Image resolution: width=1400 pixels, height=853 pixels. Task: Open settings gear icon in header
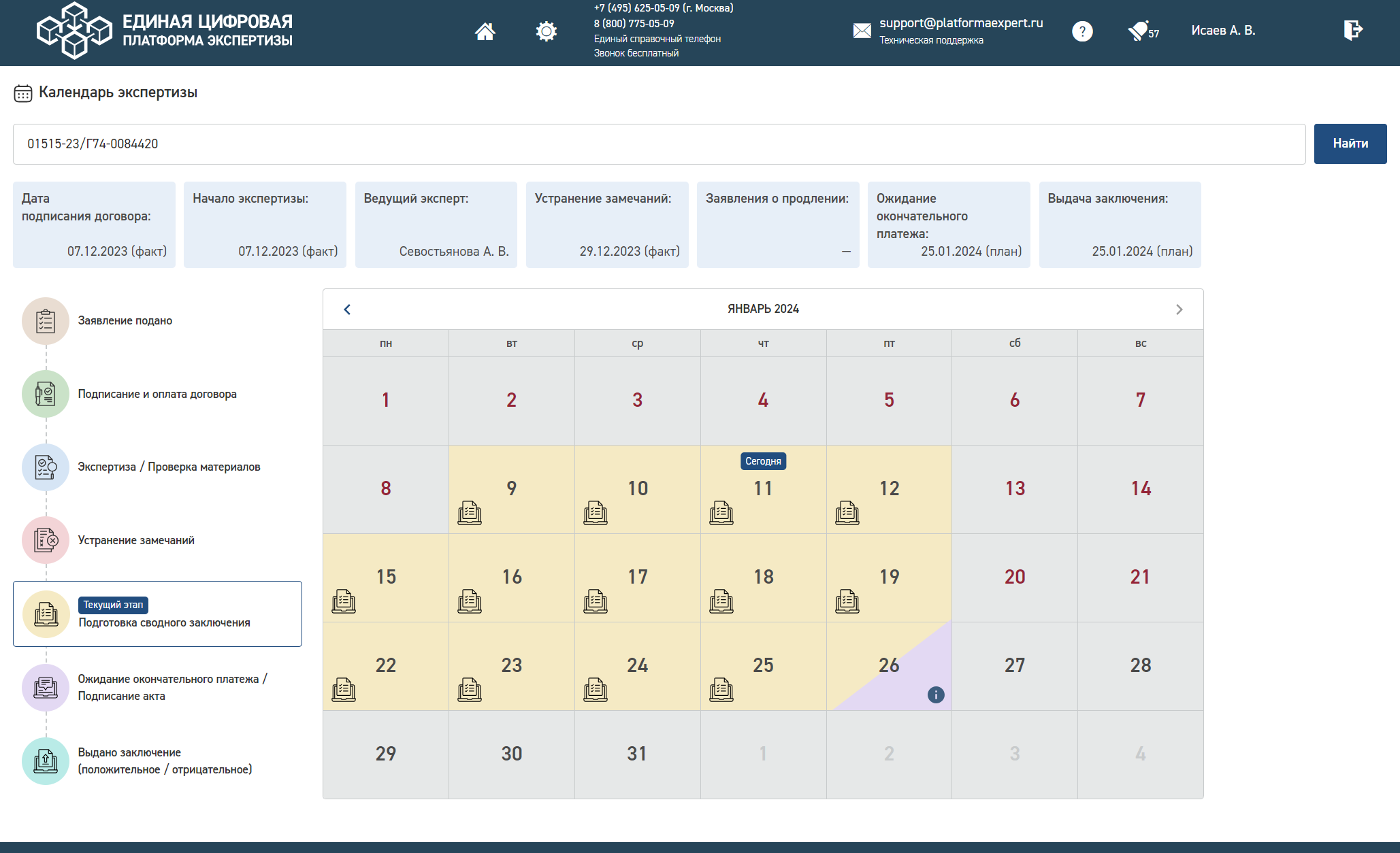pyautogui.click(x=546, y=31)
